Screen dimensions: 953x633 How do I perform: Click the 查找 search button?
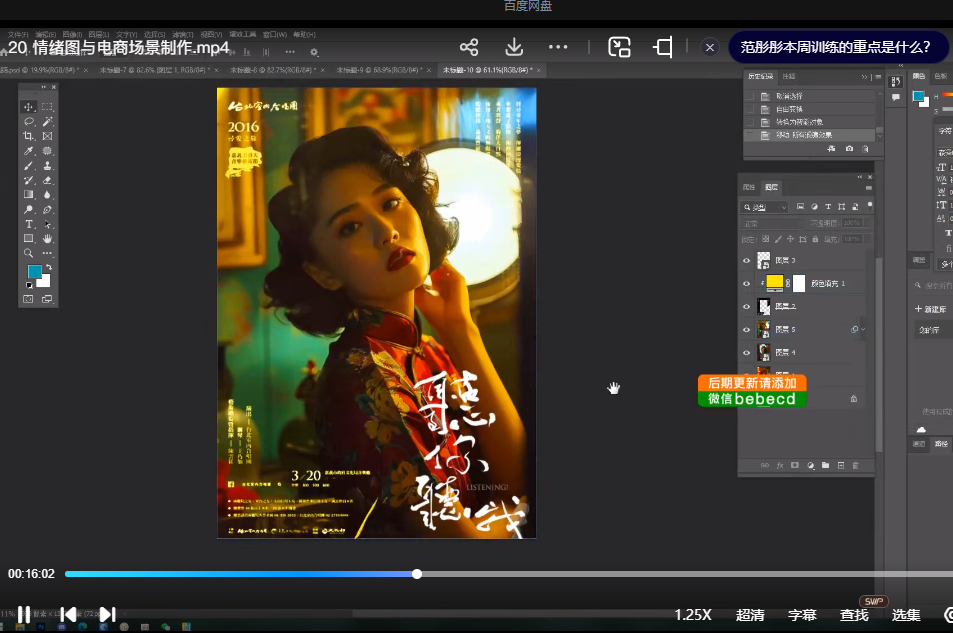coord(854,615)
